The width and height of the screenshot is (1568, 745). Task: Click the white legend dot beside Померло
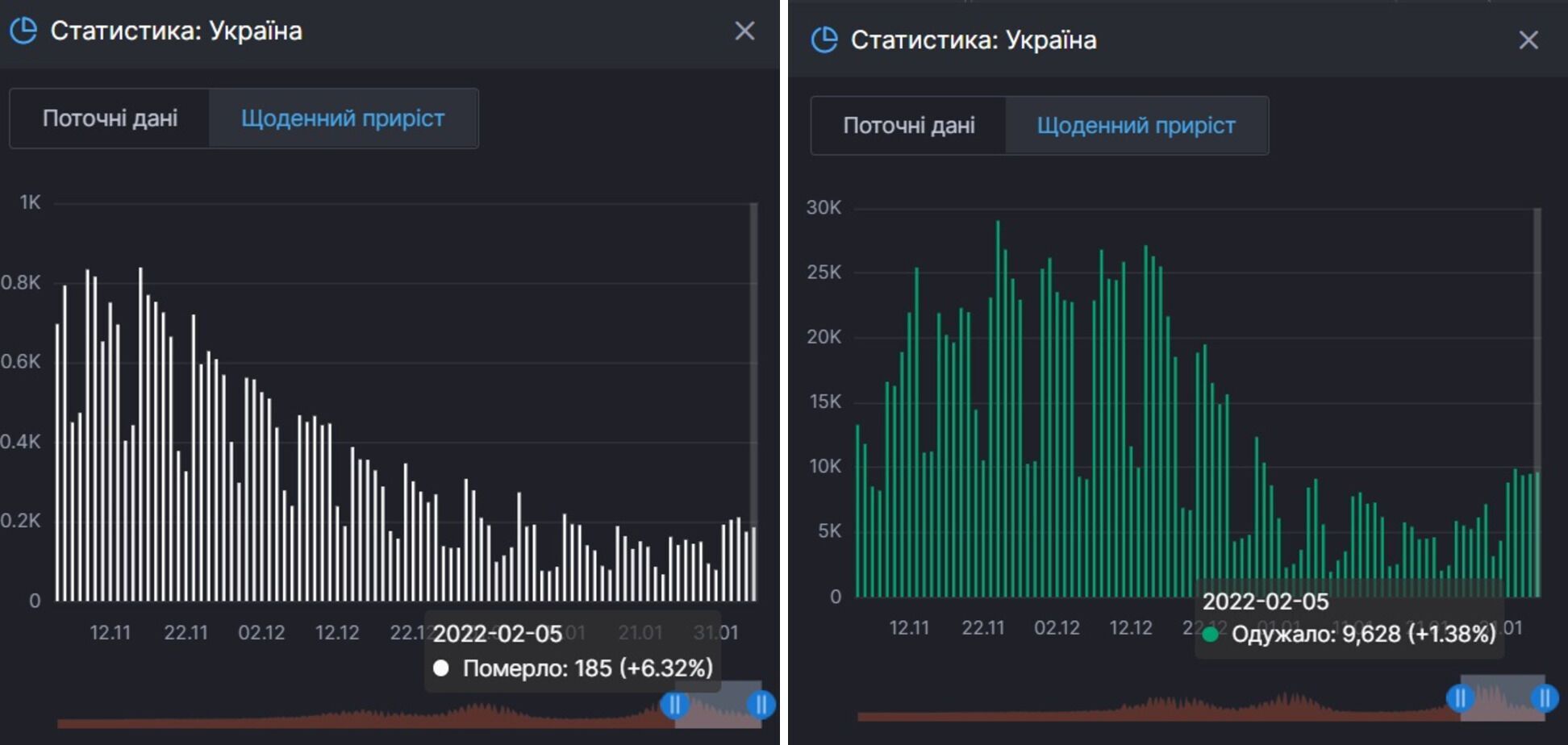click(x=440, y=668)
